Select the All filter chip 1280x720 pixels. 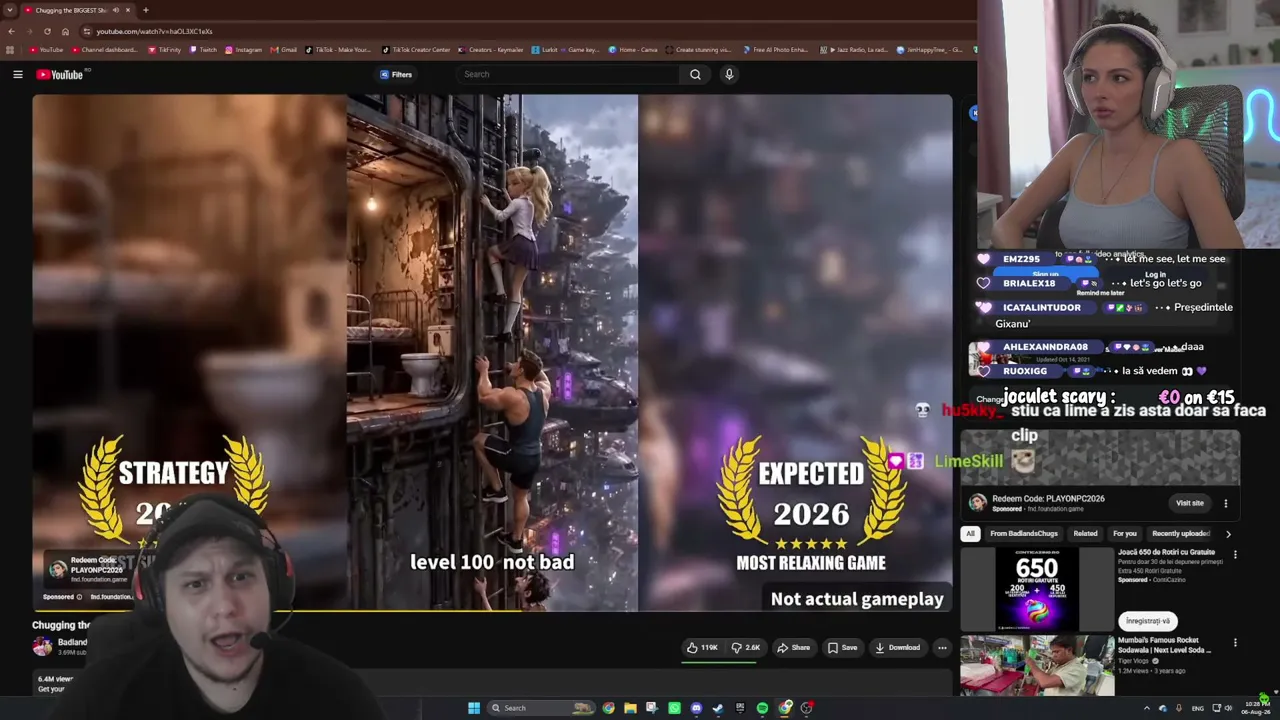pos(970,533)
